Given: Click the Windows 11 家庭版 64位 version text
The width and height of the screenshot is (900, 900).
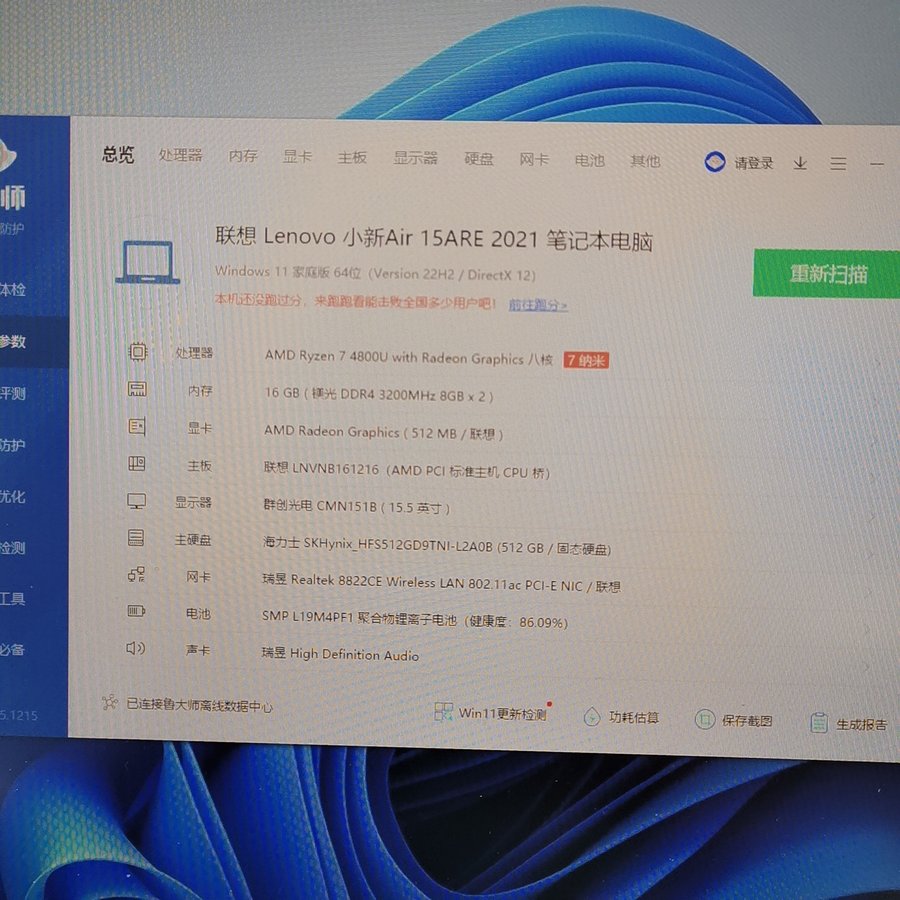Looking at the screenshot, I should (375, 273).
